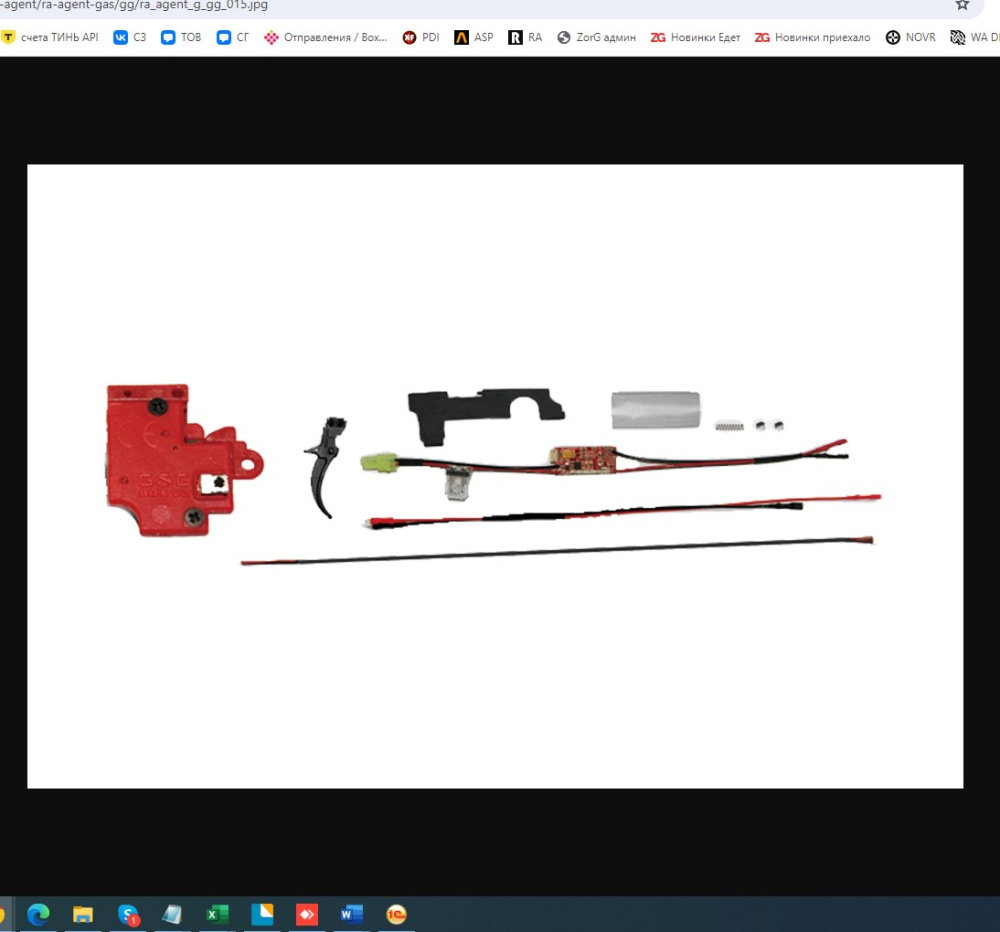Open the 'ТОВ' chat bookmark
This screenshot has width=1000, height=932.
(181, 38)
